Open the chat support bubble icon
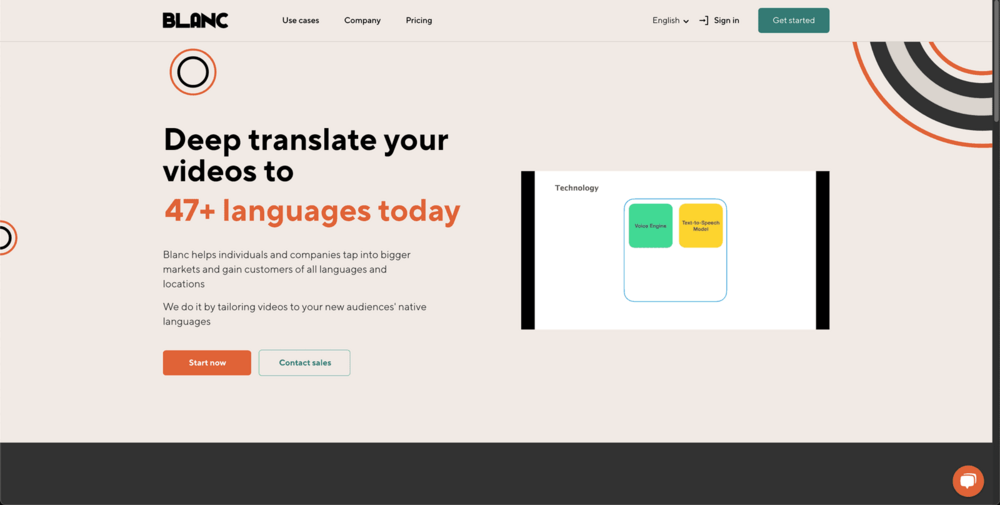This screenshot has height=505, width=1000. coord(967,481)
